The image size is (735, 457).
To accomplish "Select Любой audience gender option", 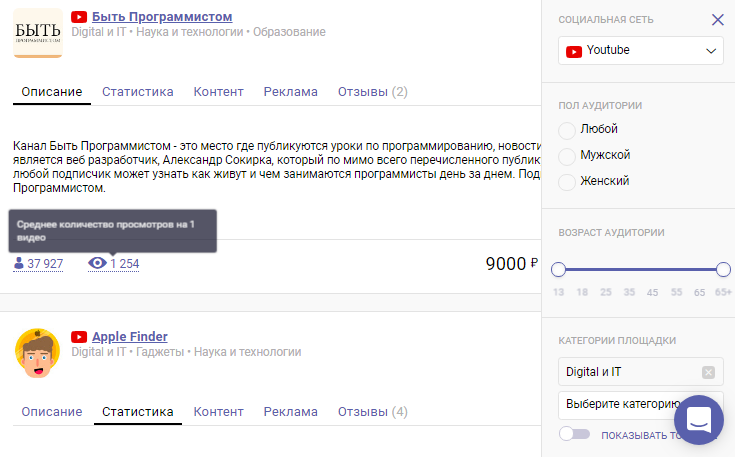I will [x=567, y=130].
